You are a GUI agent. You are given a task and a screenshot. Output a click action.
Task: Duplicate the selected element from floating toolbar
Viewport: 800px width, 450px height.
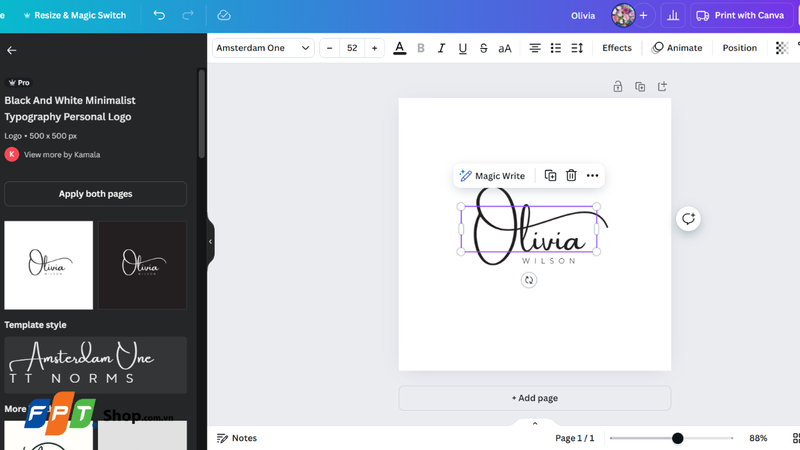[550, 175]
